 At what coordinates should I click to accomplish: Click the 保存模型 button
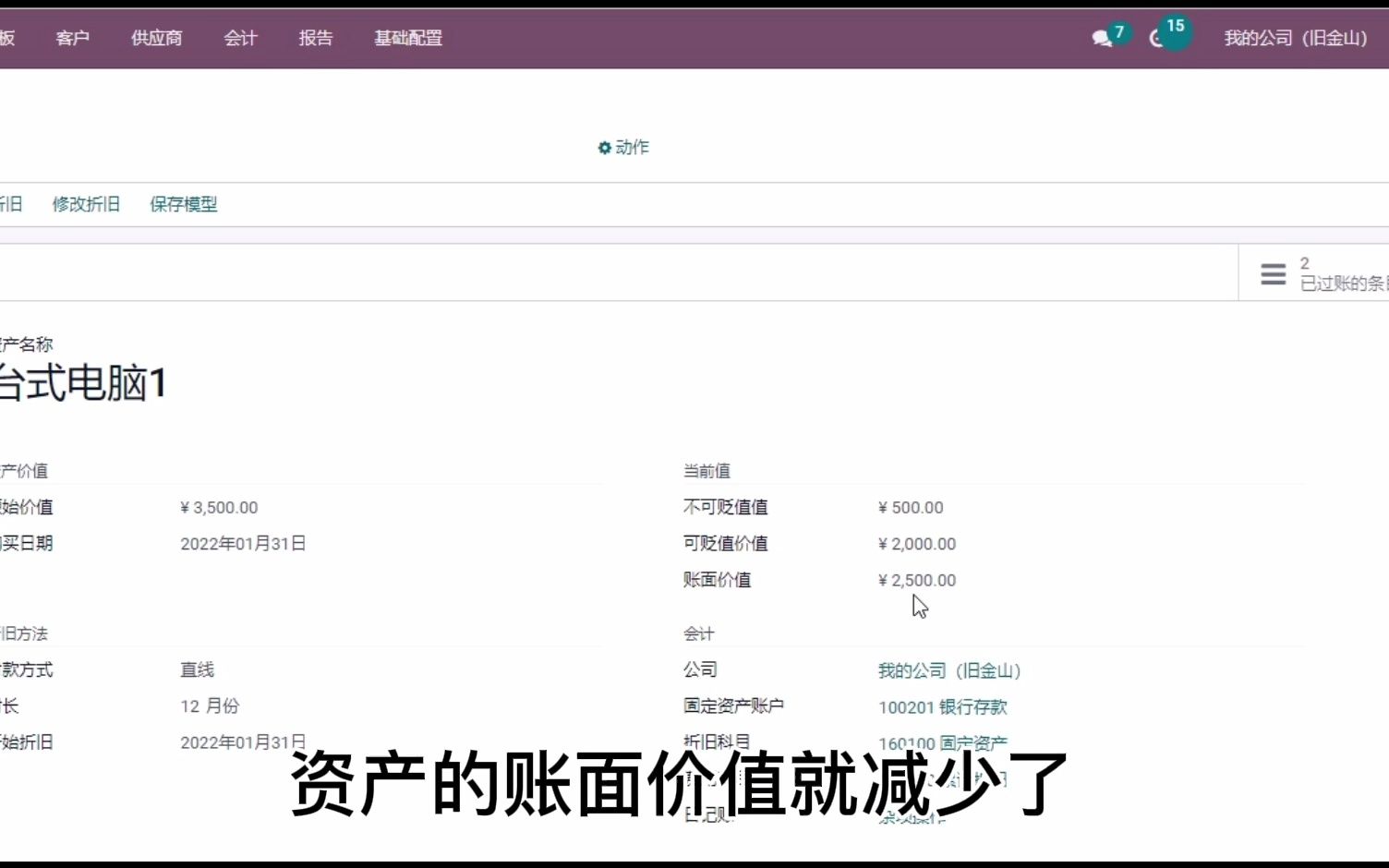[184, 204]
